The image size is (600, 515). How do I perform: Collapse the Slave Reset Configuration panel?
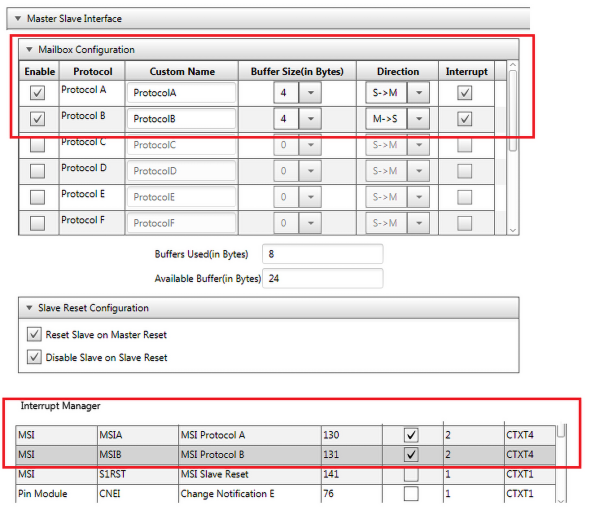[x=30, y=308]
